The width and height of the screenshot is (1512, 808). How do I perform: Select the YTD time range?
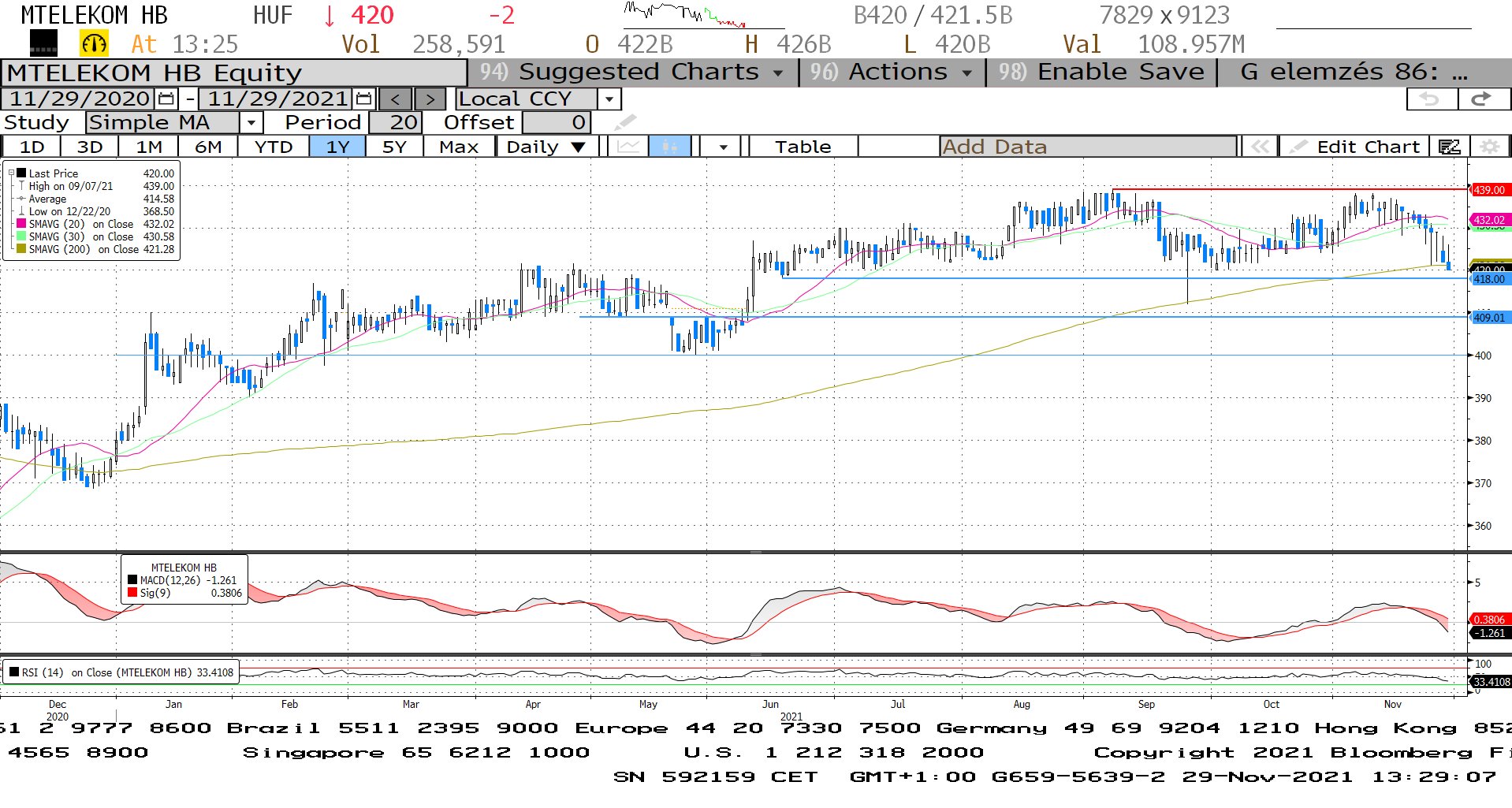click(274, 147)
